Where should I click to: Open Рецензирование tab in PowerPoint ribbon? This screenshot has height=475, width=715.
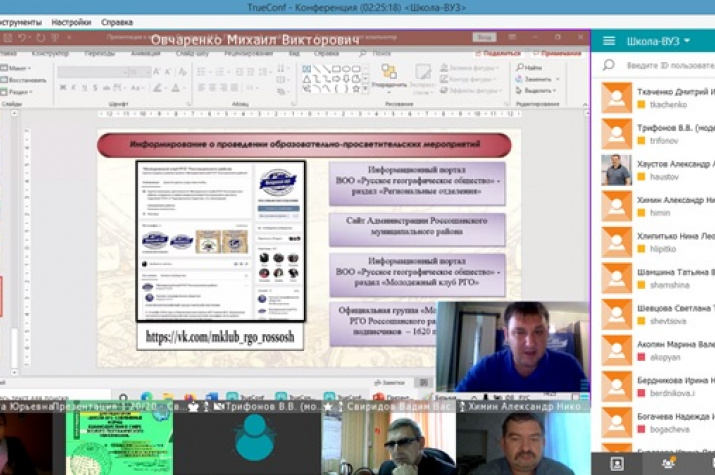click(249, 53)
